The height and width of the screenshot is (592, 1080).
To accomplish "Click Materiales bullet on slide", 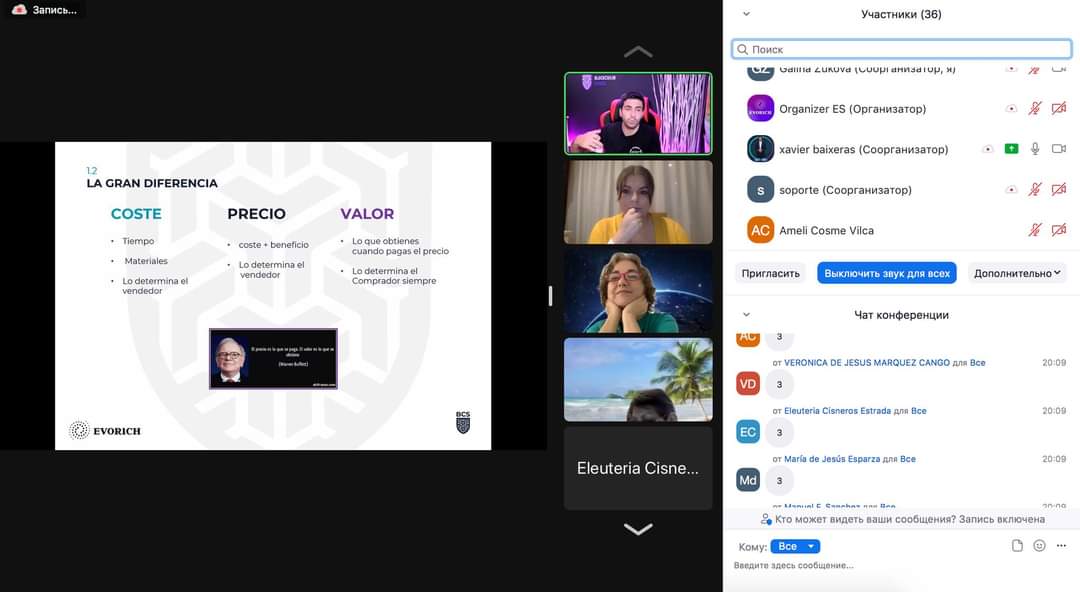I will pos(146,261).
